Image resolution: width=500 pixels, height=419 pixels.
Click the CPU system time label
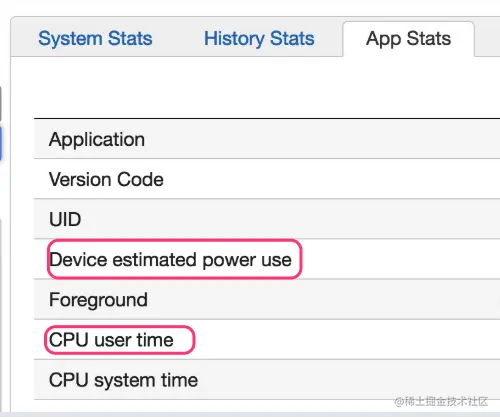click(x=123, y=380)
